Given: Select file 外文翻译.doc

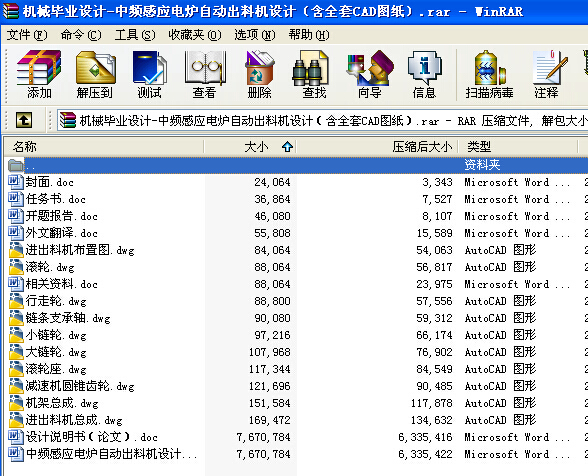Looking at the screenshot, I should click(x=62, y=233).
